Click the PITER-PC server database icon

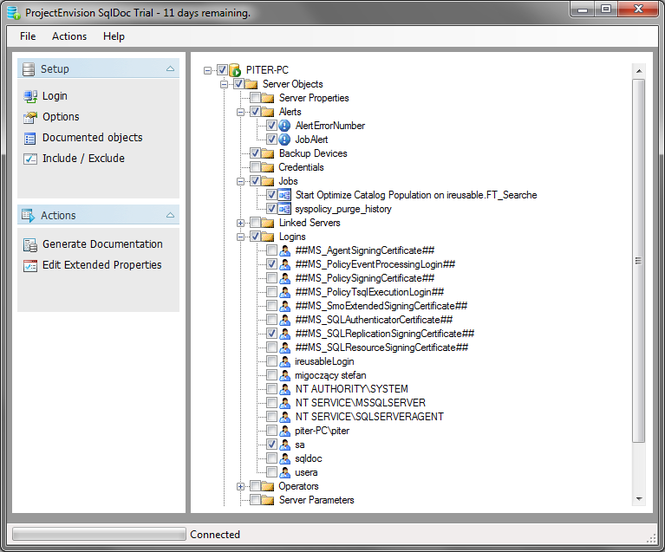coord(235,70)
